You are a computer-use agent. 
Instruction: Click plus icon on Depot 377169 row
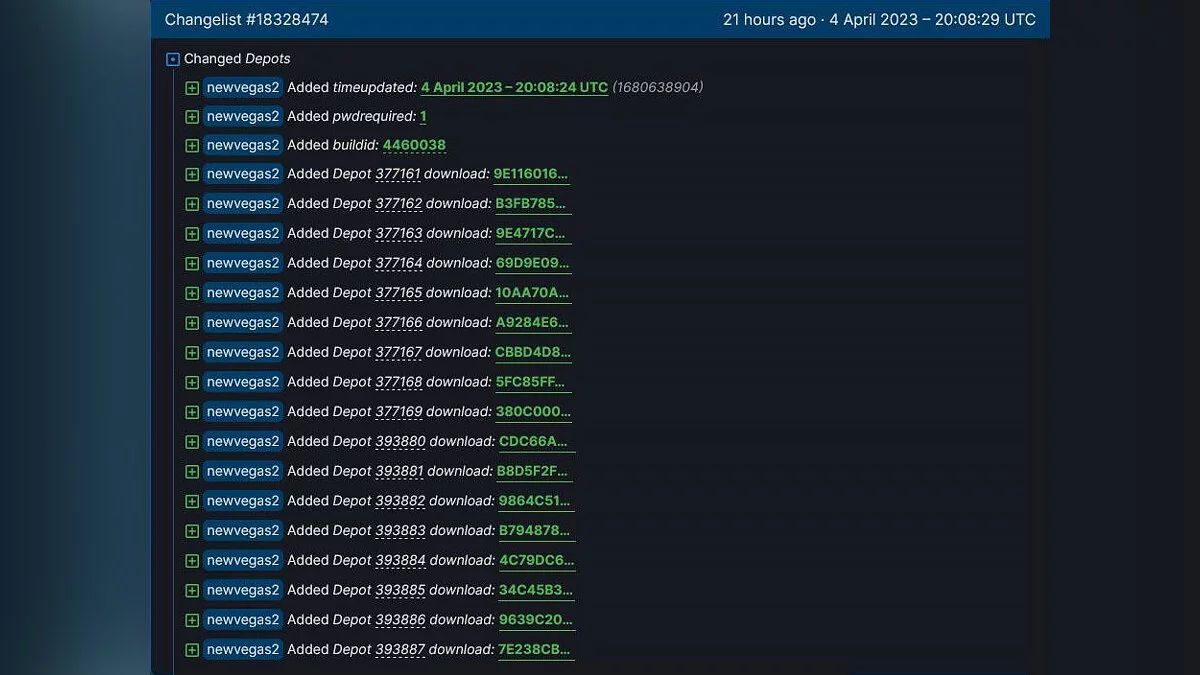point(192,412)
